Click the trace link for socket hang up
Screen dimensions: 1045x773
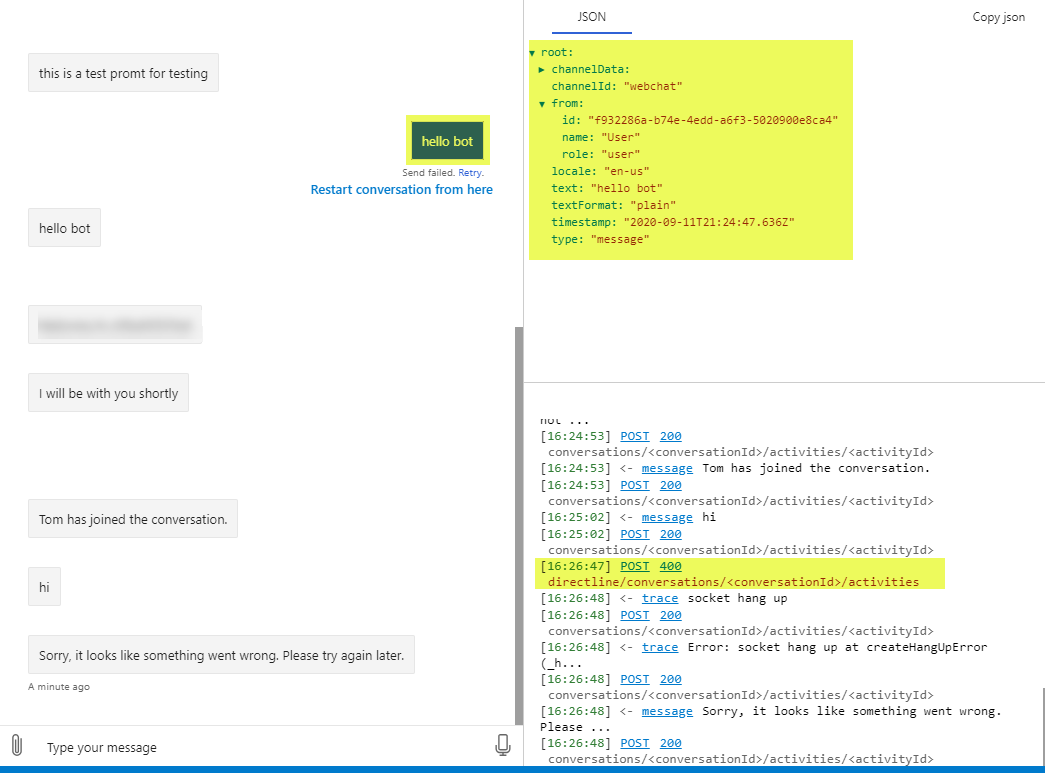(x=660, y=597)
